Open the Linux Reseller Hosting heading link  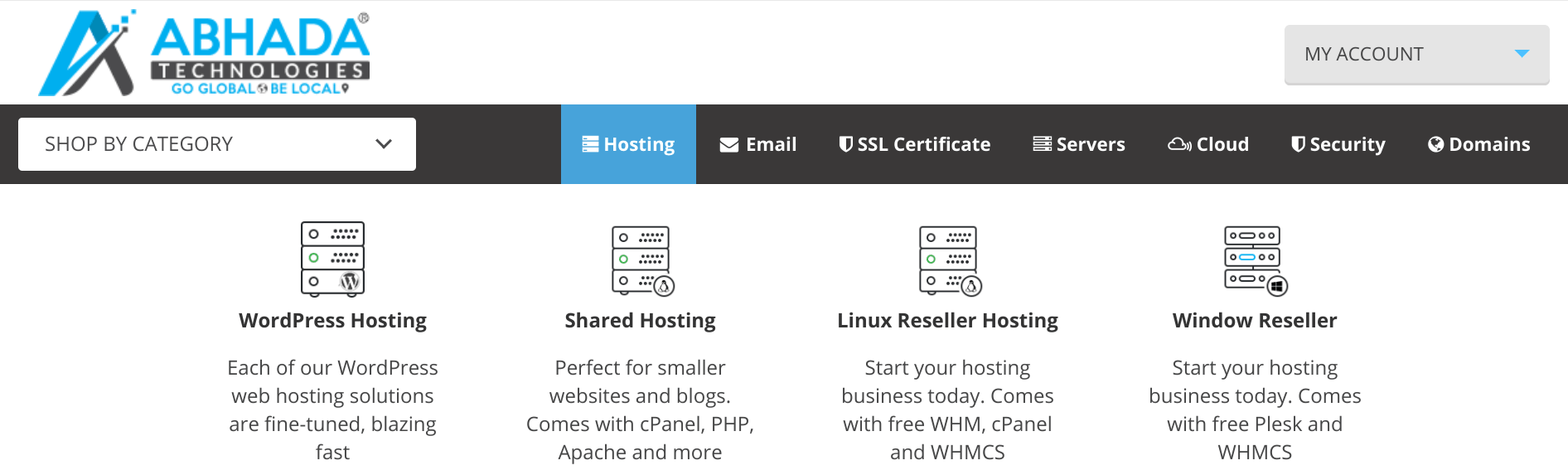tap(947, 321)
